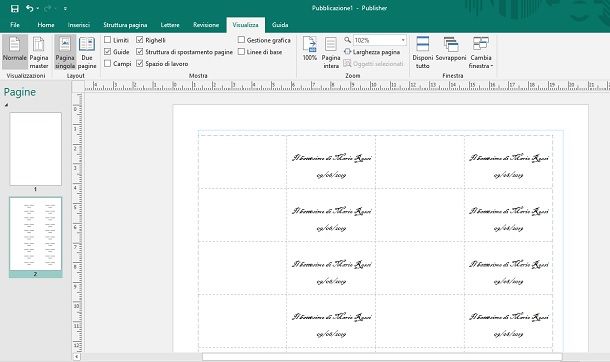Select the Visualizza tab
610x362 pixels.
[x=245, y=25]
